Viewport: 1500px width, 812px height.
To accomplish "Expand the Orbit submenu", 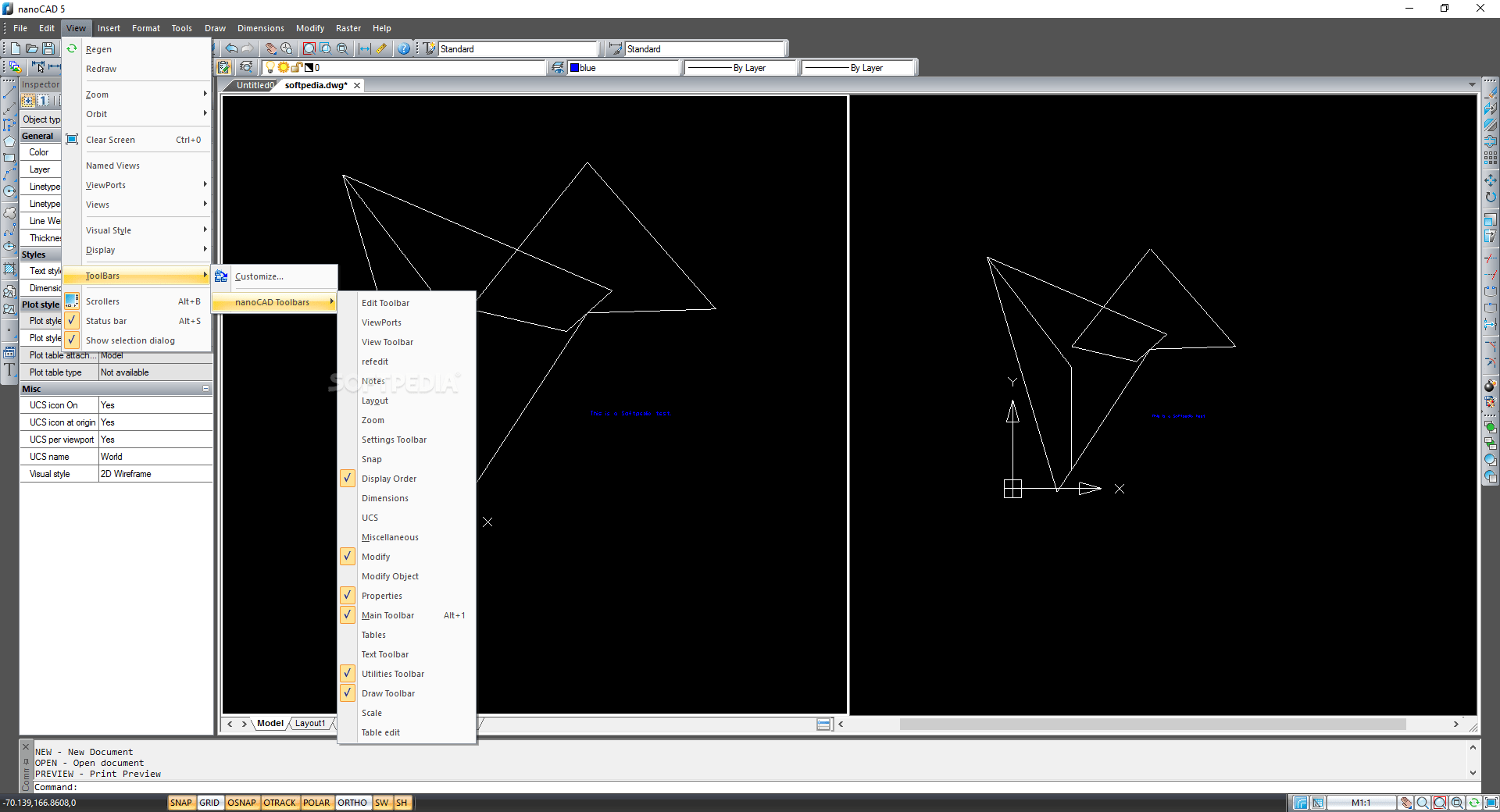I will click(x=137, y=114).
